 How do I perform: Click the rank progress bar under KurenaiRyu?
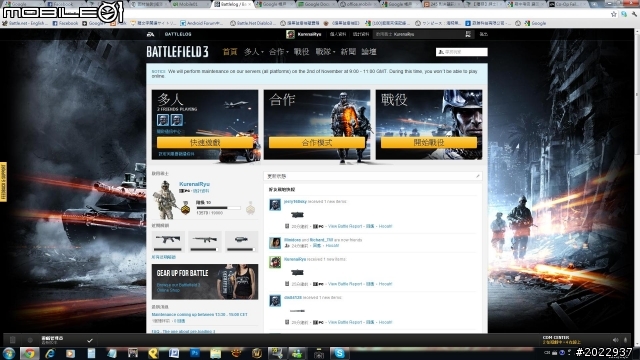tap(218, 208)
